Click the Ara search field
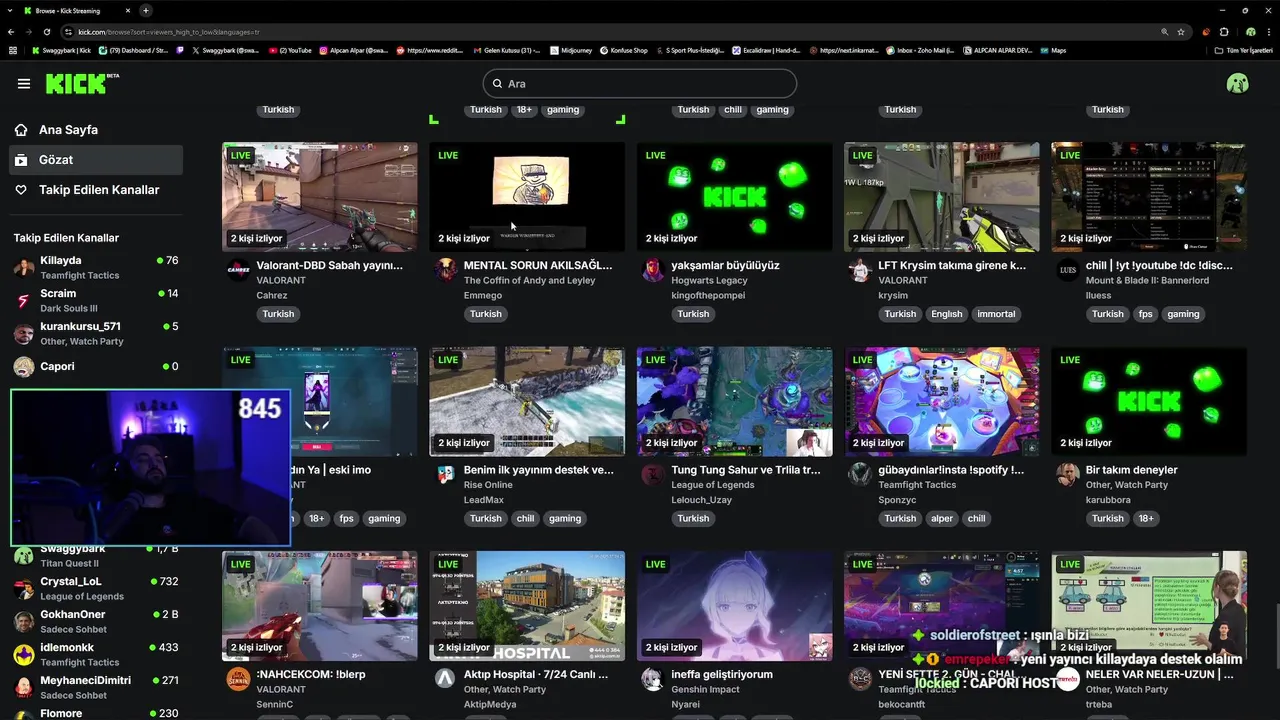The image size is (1280, 720). pyautogui.click(x=640, y=84)
